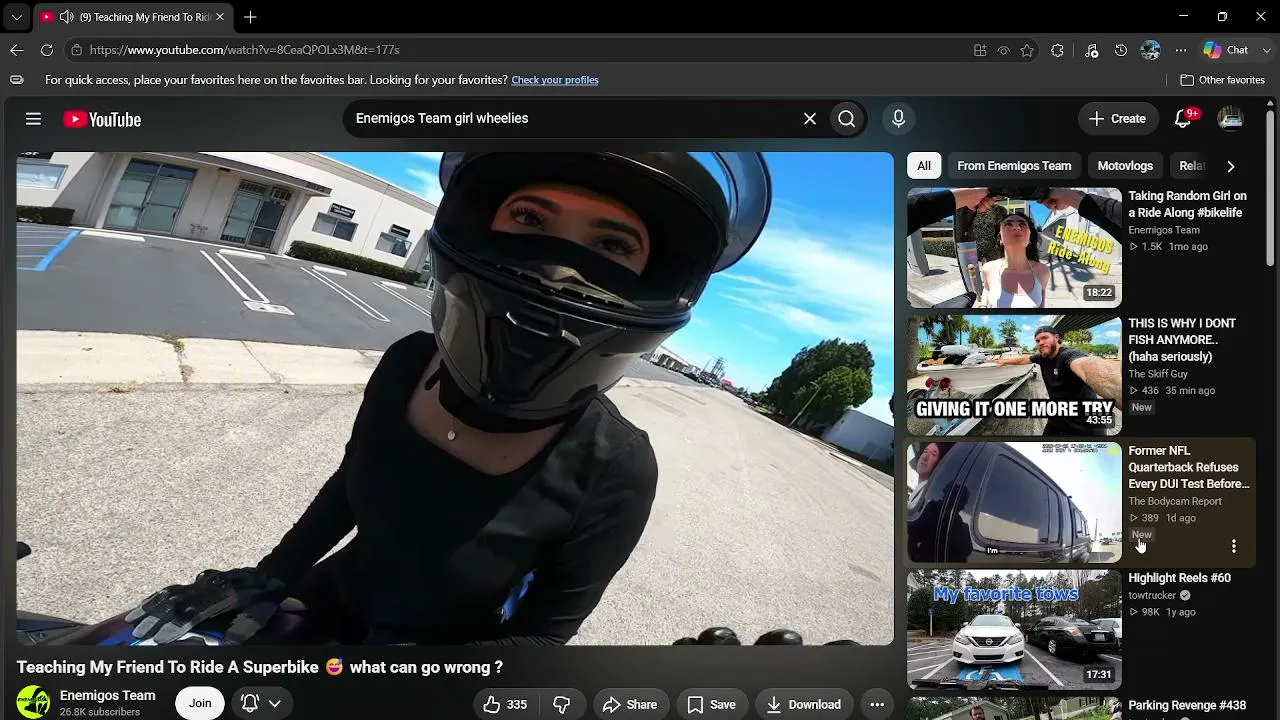1280x720 pixels.
Task: Follow the Check your profiles link
Action: [x=555, y=80]
